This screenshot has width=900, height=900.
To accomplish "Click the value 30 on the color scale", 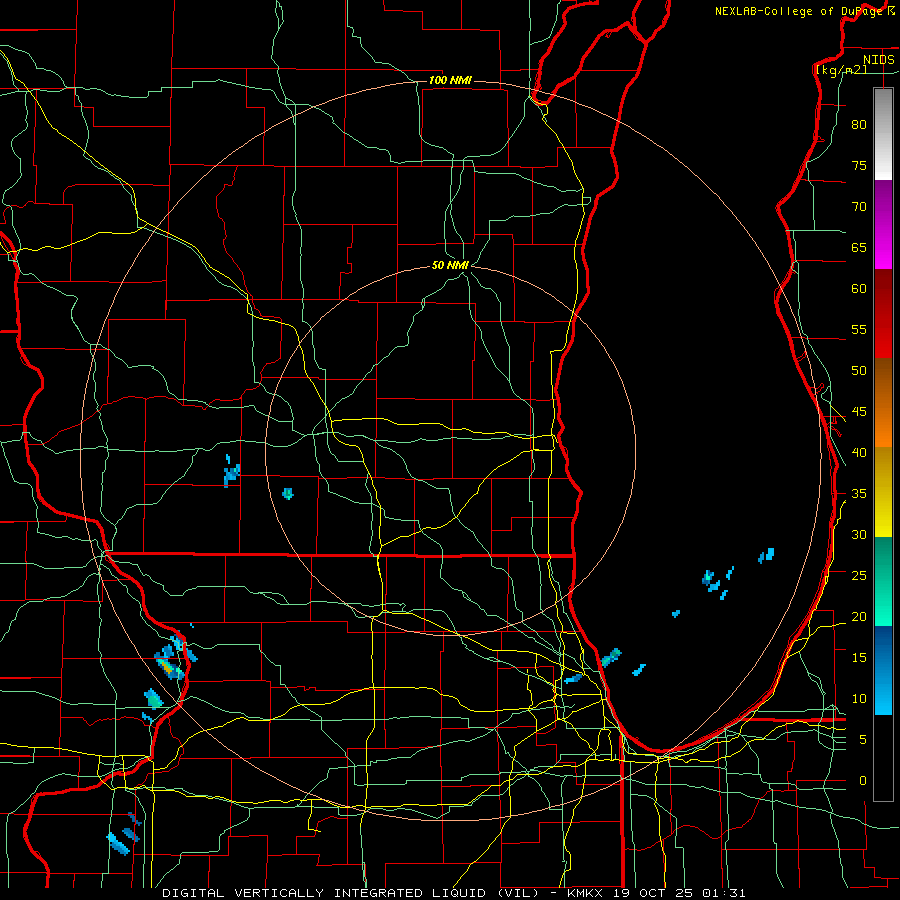I will (859, 534).
